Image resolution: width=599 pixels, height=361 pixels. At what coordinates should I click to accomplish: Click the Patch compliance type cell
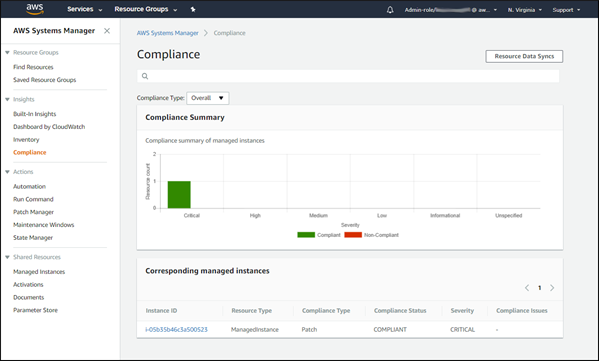click(x=309, y=330)
